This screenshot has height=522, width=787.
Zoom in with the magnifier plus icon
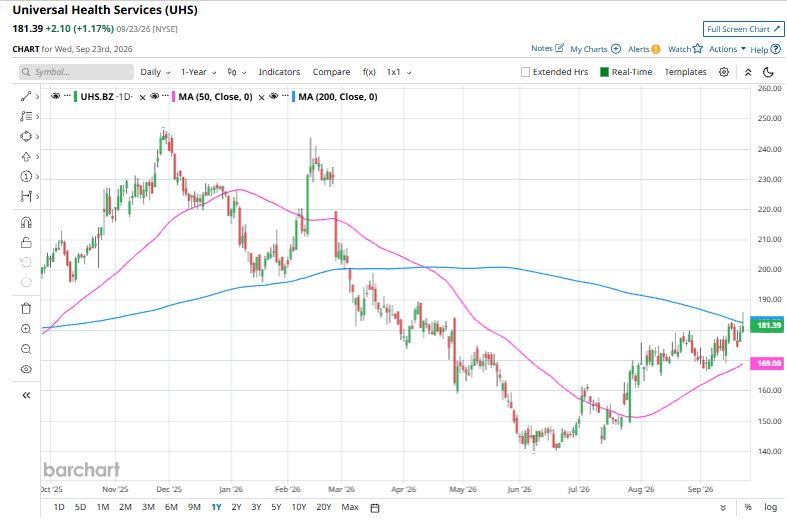click(x=26, y=329)
